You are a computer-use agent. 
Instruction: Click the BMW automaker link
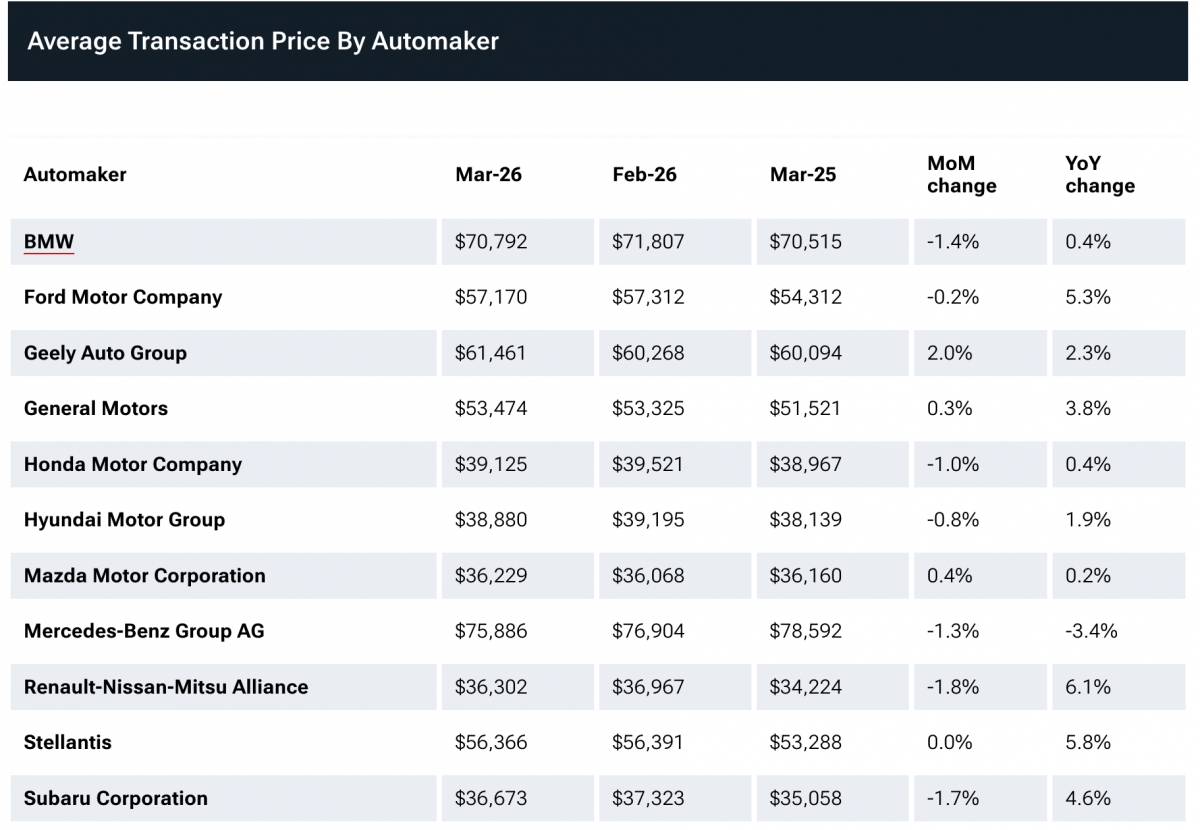[x=49, y=242]
